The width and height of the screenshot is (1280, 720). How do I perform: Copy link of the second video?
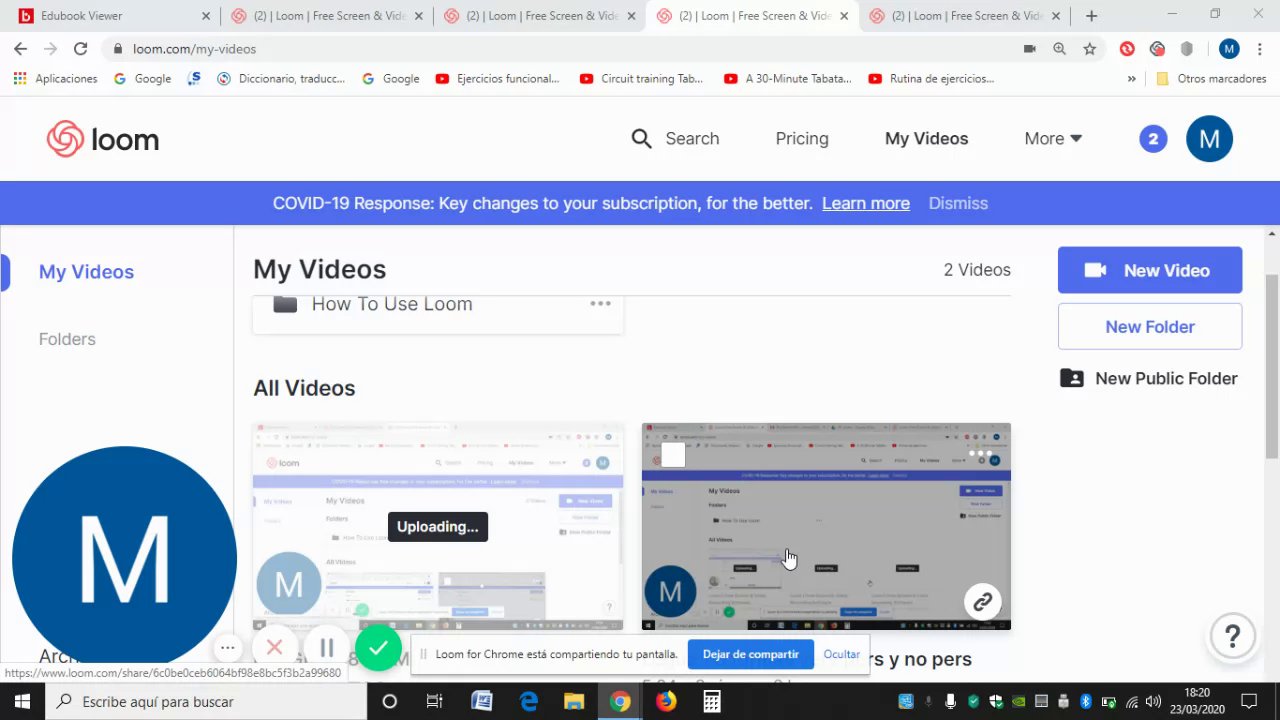[983, 602]
